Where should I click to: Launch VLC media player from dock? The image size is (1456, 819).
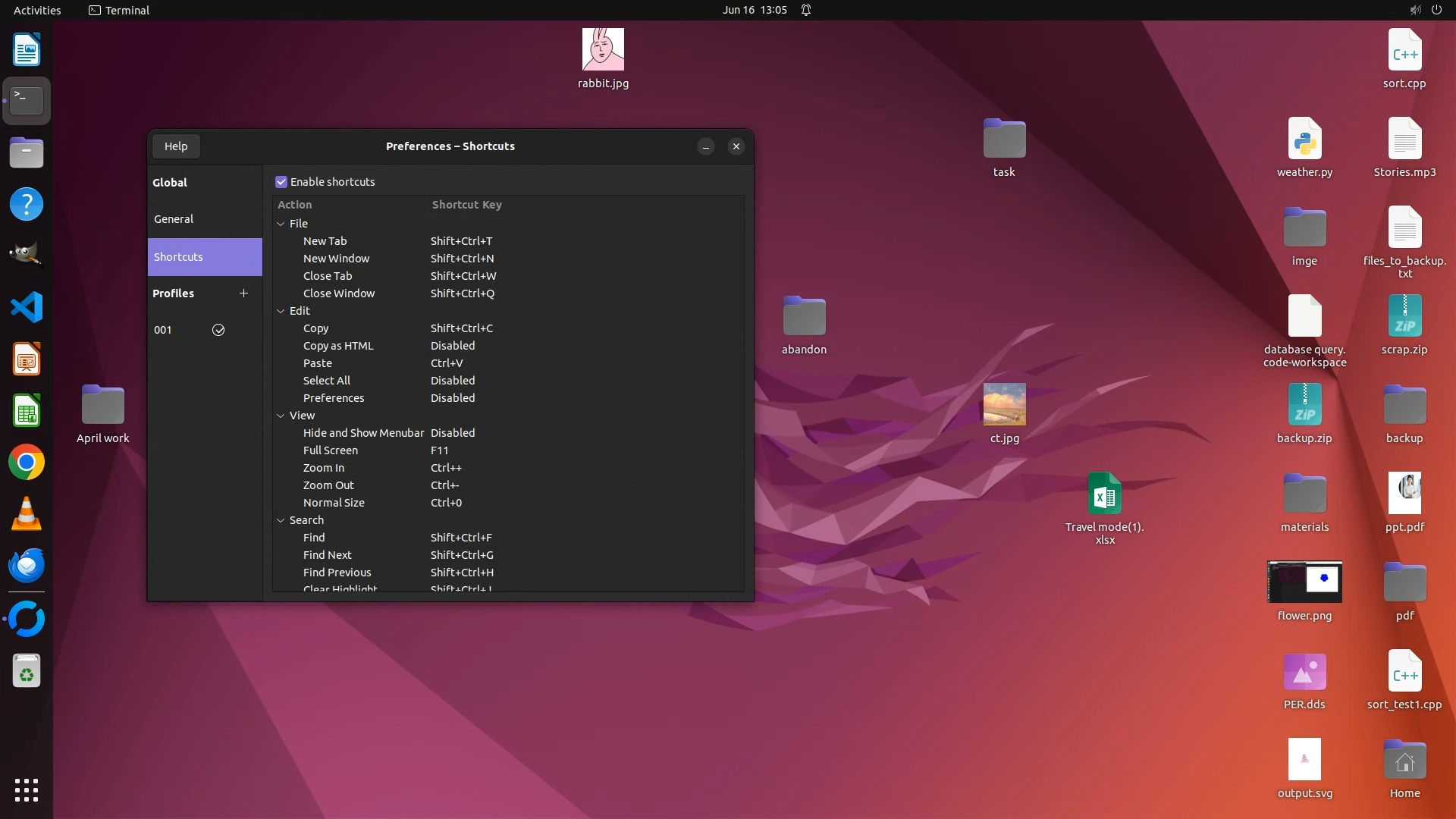27,514
